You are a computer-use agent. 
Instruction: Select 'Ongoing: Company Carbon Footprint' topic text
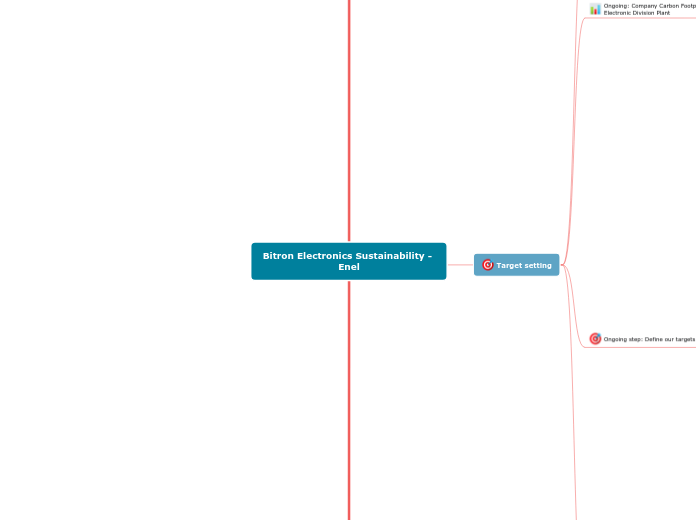tap(649, 9)
